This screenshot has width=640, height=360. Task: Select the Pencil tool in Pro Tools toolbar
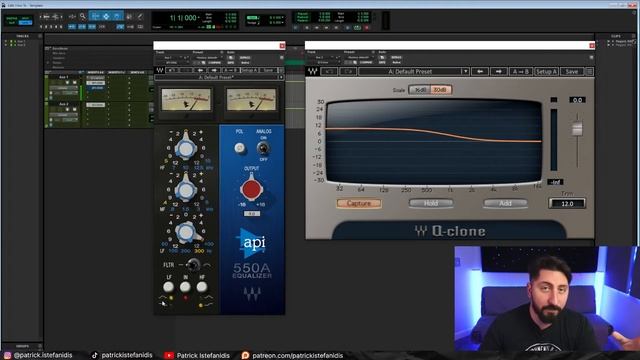140,16
